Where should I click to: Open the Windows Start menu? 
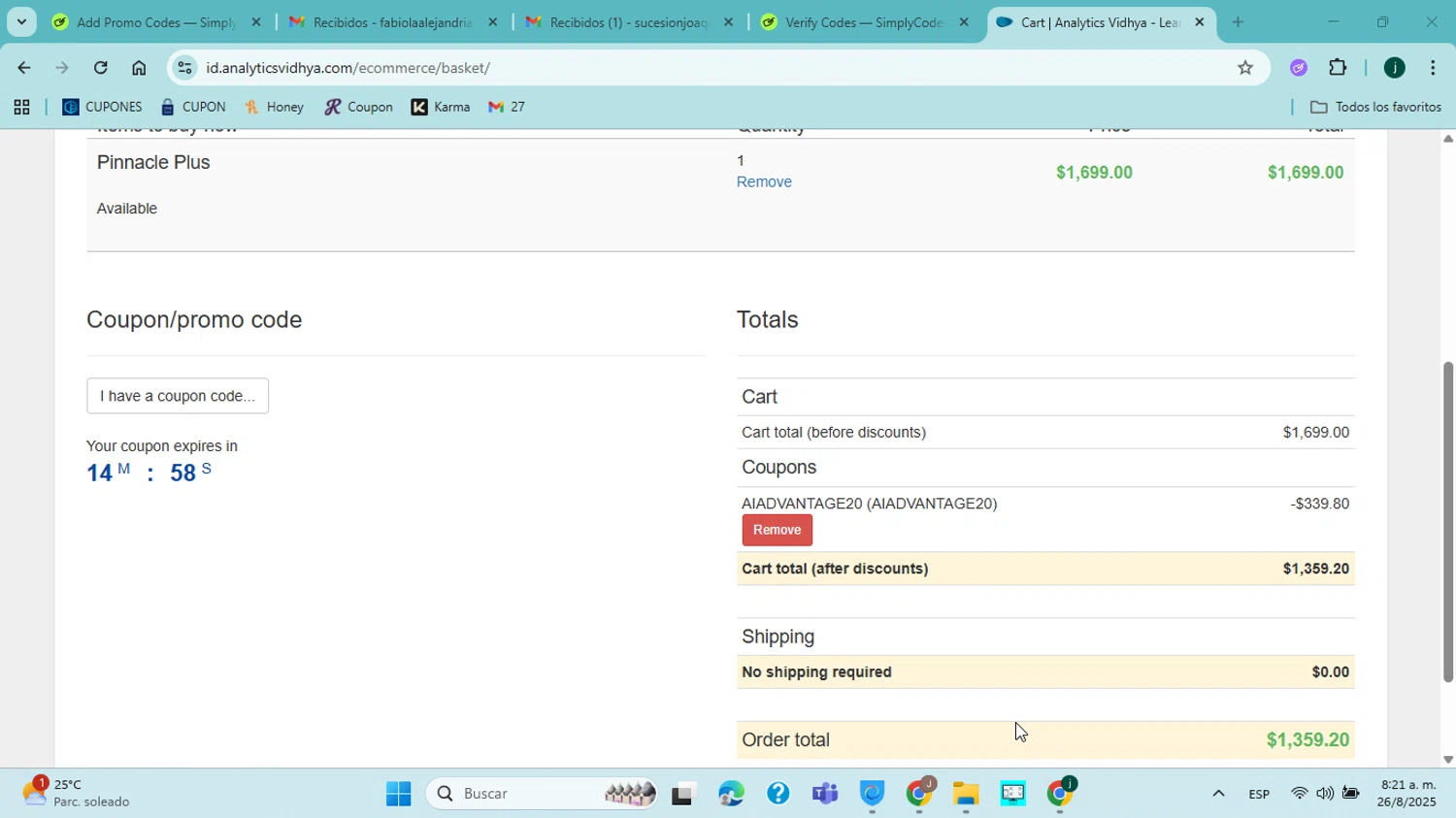398,795
